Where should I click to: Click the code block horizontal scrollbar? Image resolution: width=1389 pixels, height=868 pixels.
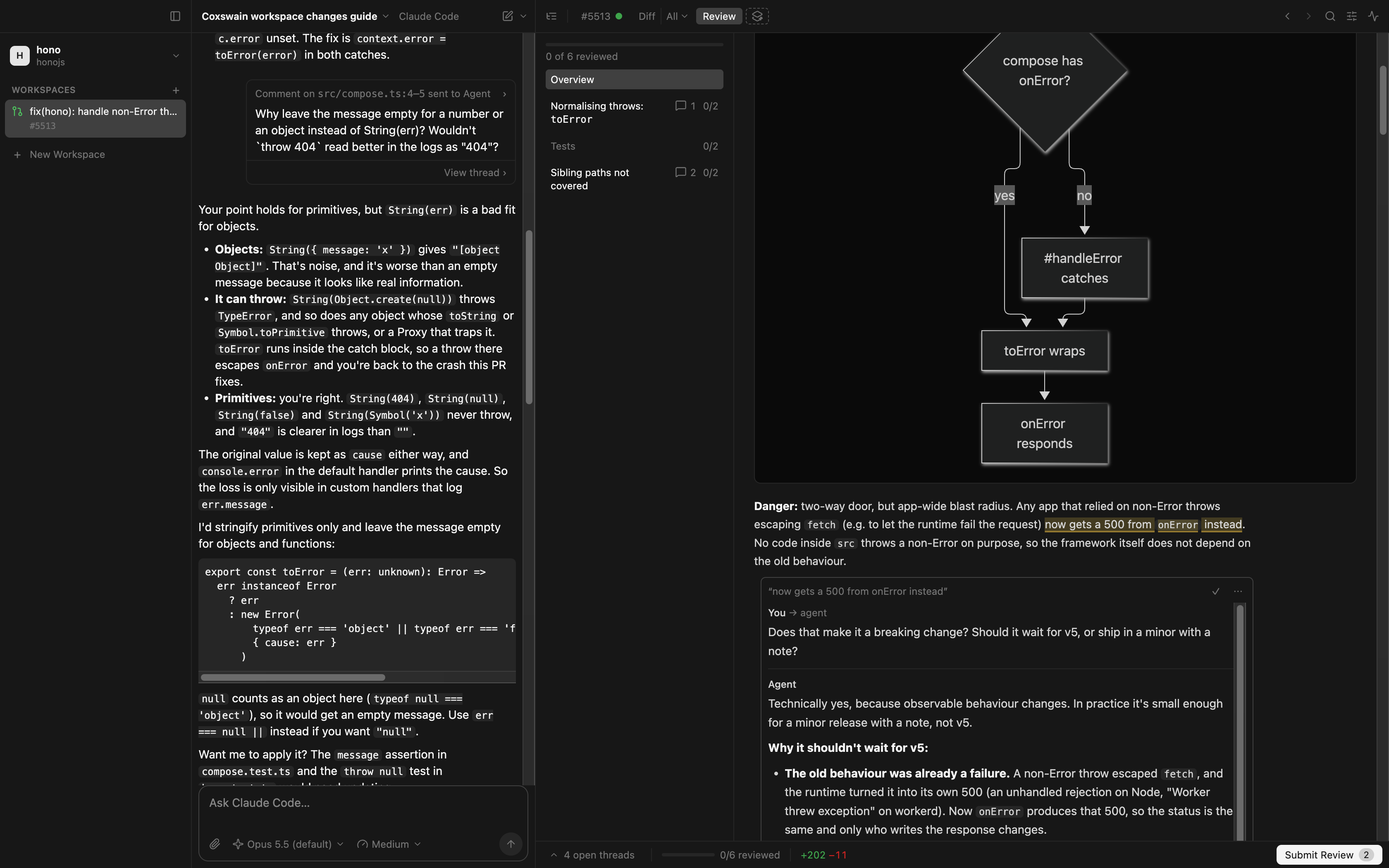(293, 677)
